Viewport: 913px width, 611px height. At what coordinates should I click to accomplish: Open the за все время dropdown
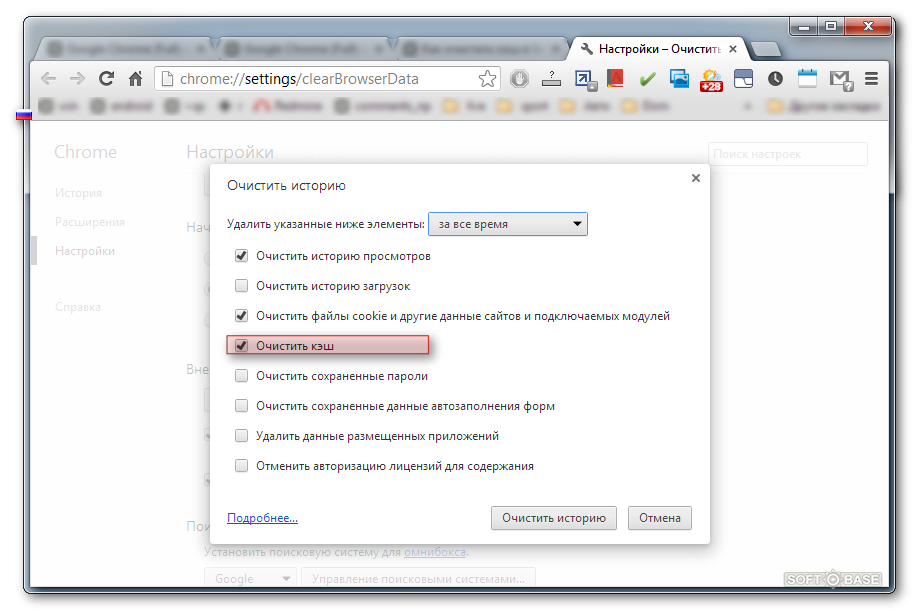508,224
